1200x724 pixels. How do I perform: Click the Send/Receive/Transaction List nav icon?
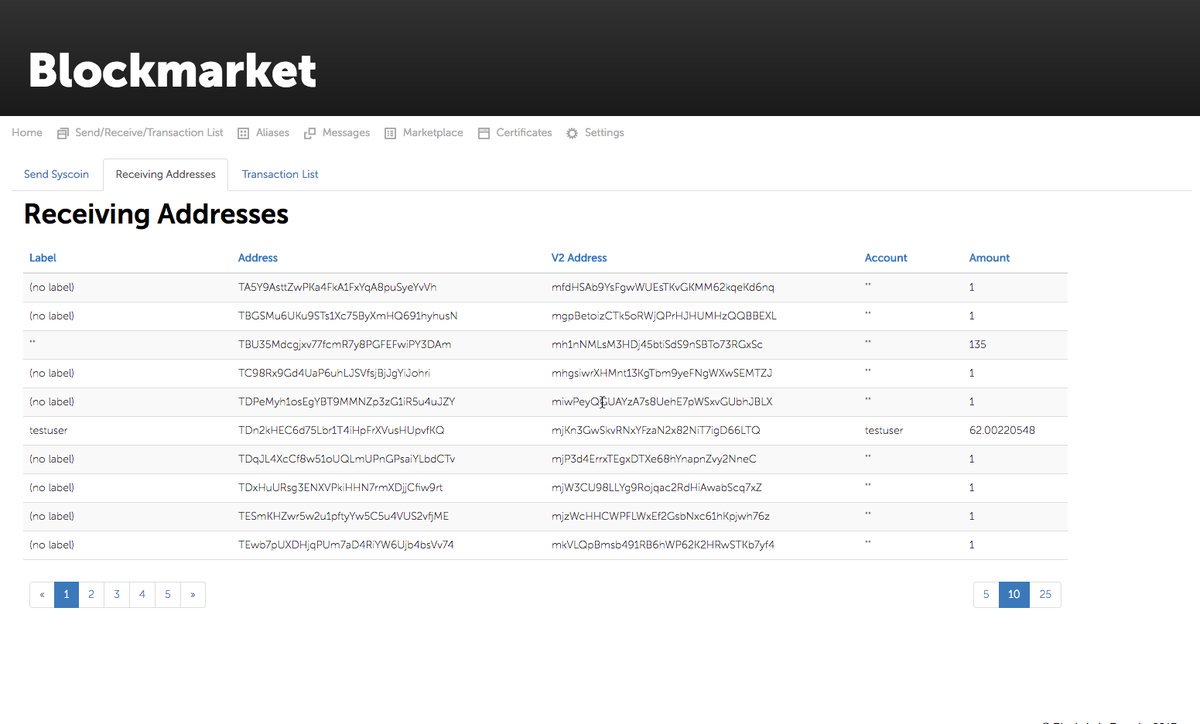pyautogui.click(x=63, y=133)
